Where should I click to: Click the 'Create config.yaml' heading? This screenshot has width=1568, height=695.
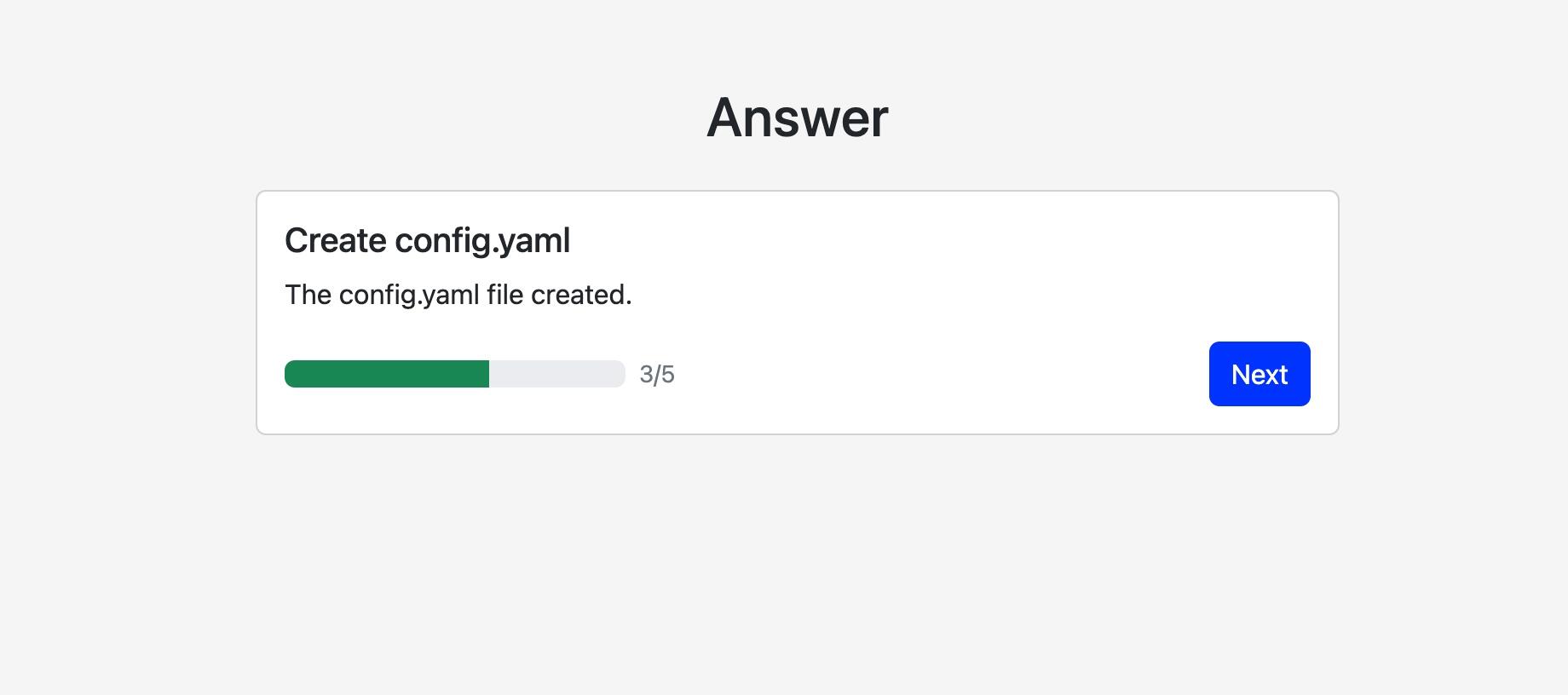tap(427, 239)
